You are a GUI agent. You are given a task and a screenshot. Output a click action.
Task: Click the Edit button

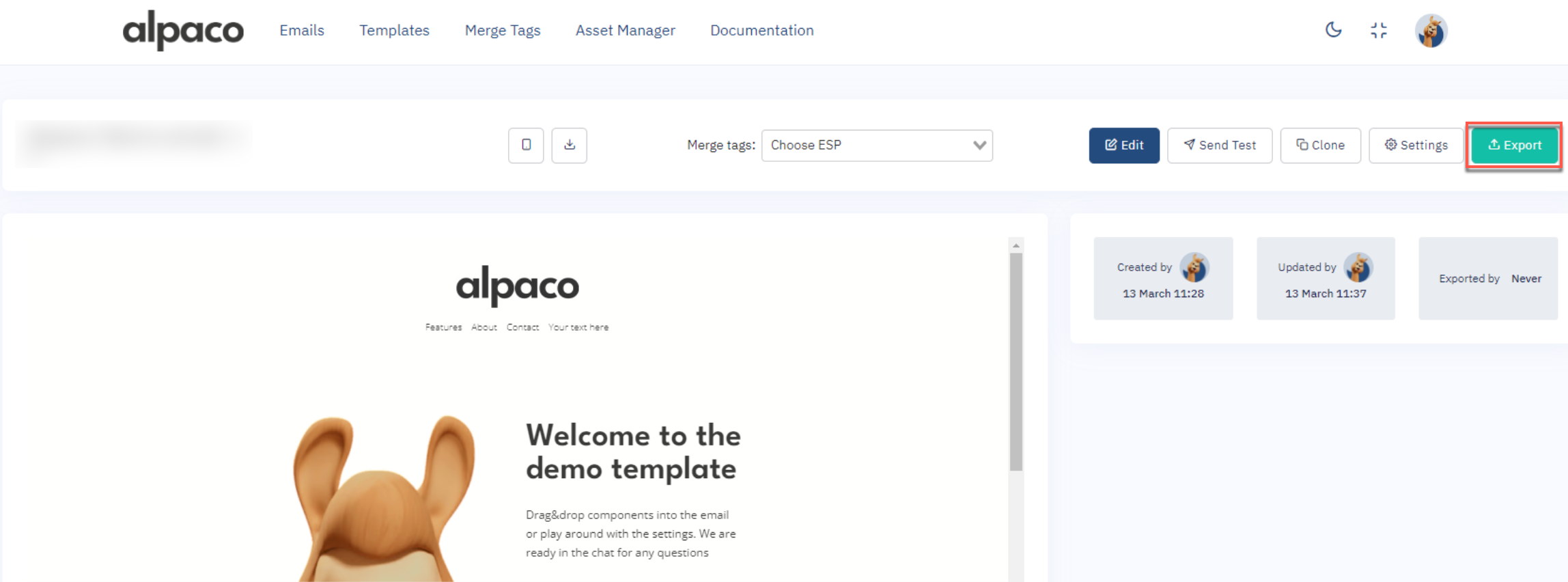1124,145
